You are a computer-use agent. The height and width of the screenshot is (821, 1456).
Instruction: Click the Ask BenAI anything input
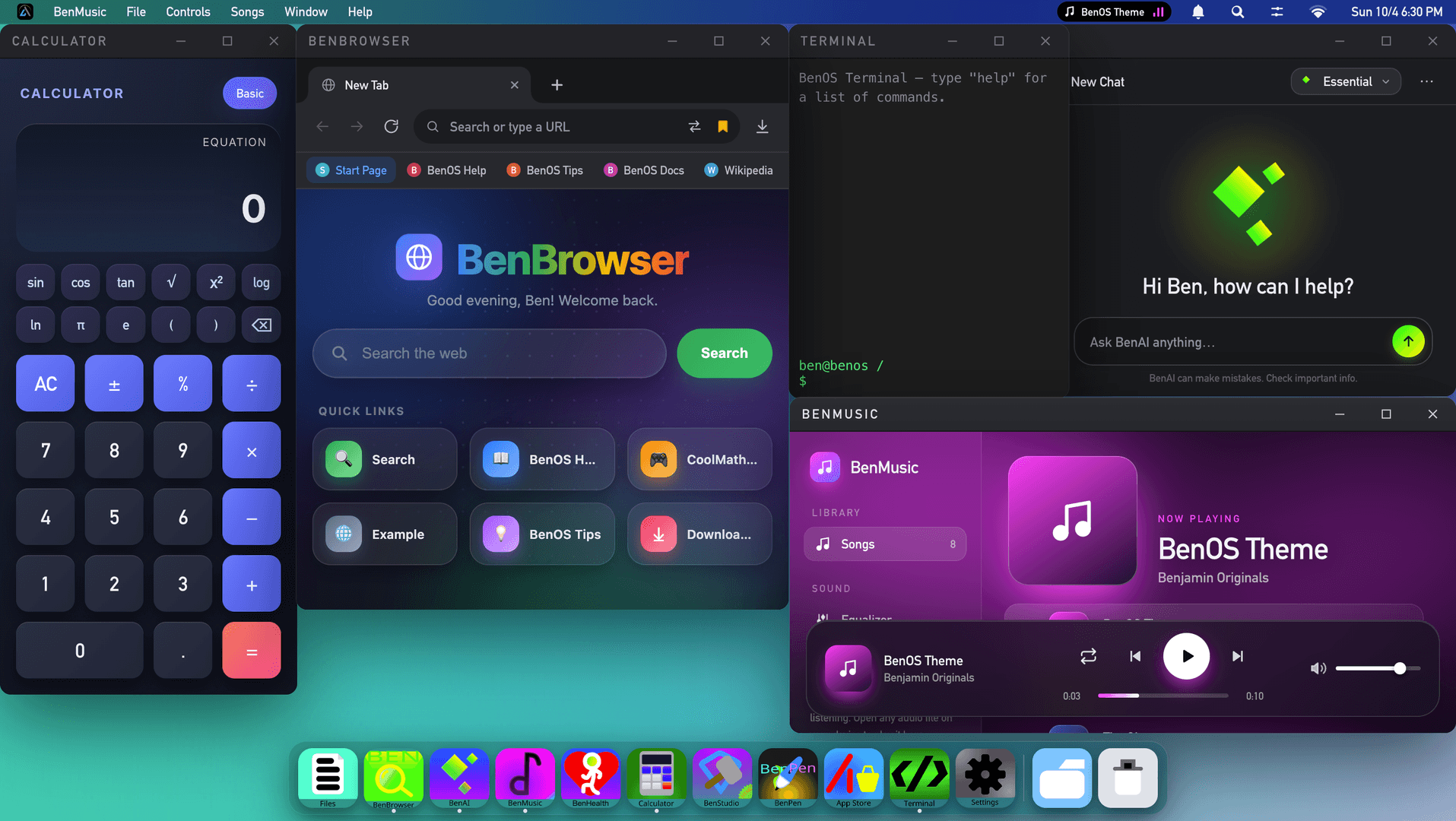point(1232,342)
